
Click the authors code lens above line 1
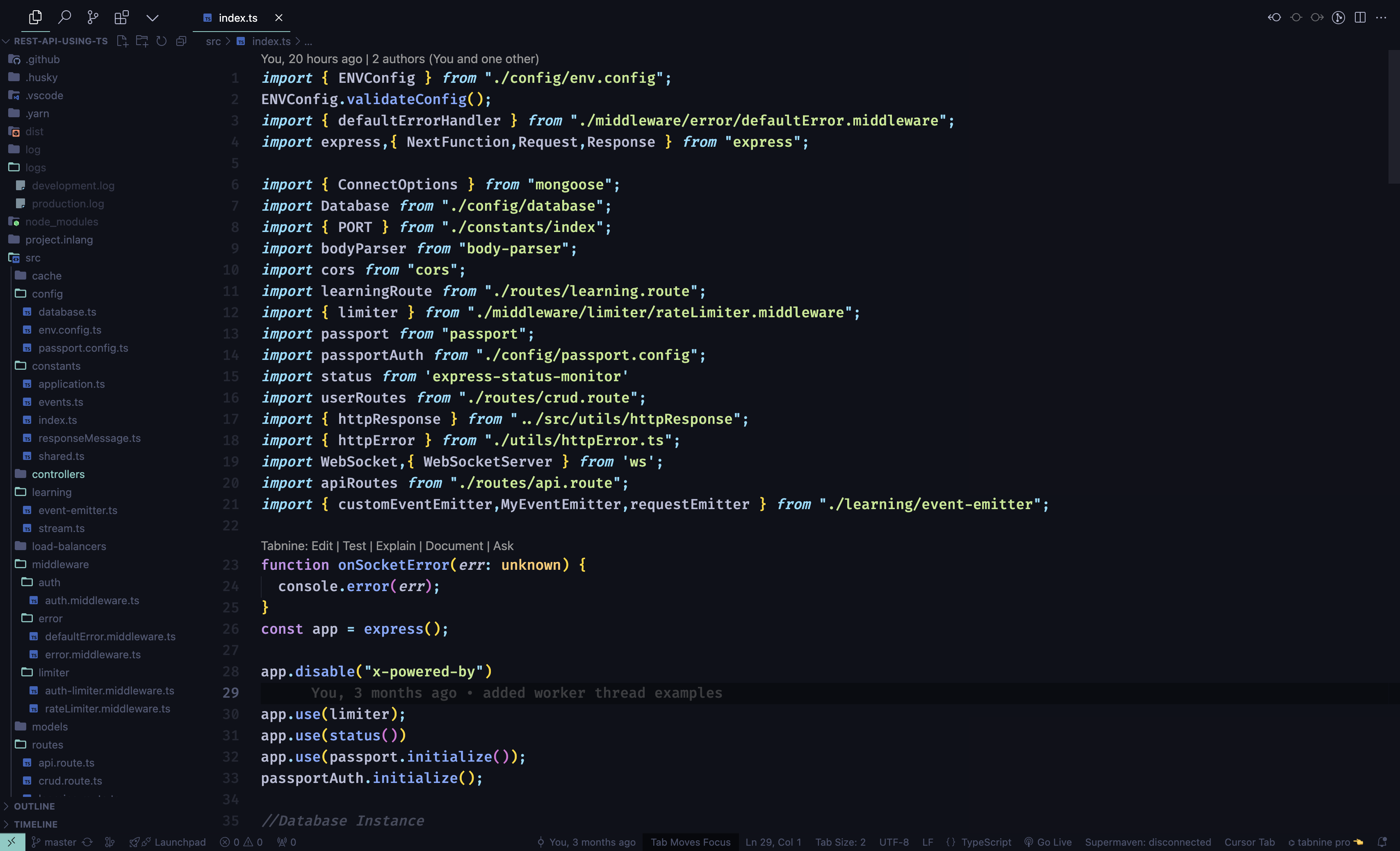point(399,59)
